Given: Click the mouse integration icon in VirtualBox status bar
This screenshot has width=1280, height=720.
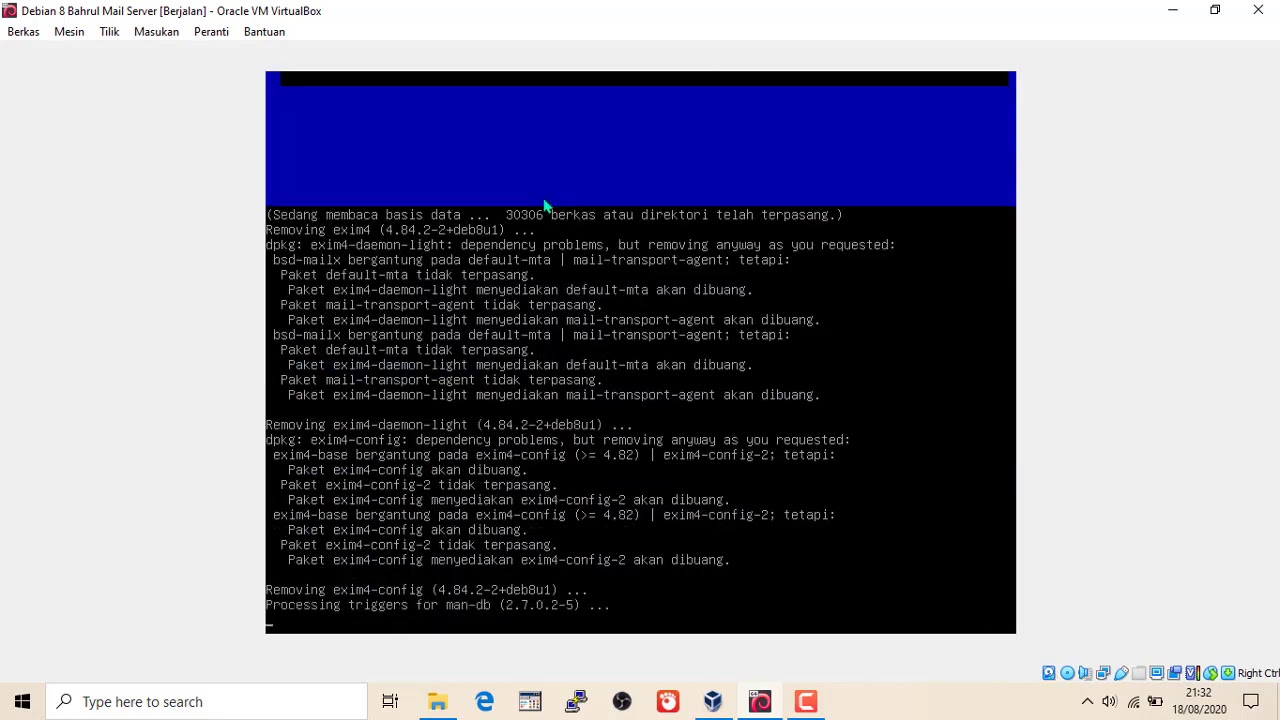Looking at the screenshot, I should 1210,673.
